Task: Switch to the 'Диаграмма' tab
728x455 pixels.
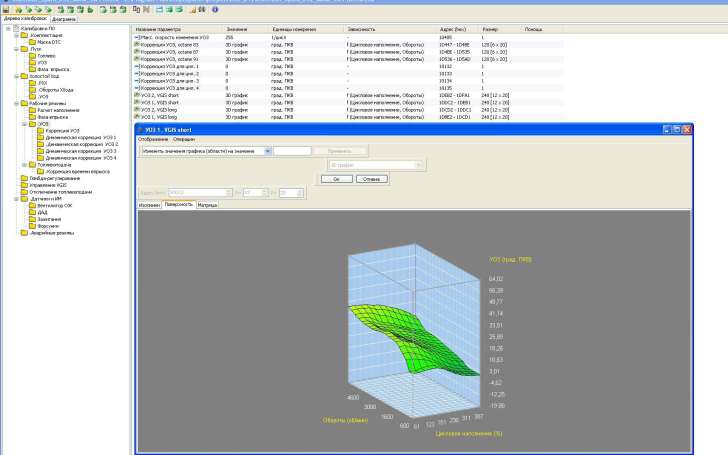Action: (x=63, y=19)
